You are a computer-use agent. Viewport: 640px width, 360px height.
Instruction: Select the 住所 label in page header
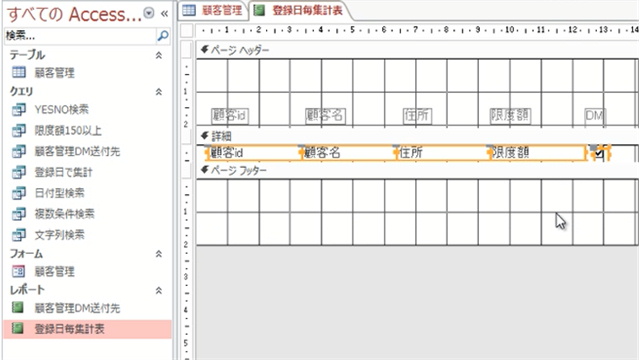pos(417,116)
